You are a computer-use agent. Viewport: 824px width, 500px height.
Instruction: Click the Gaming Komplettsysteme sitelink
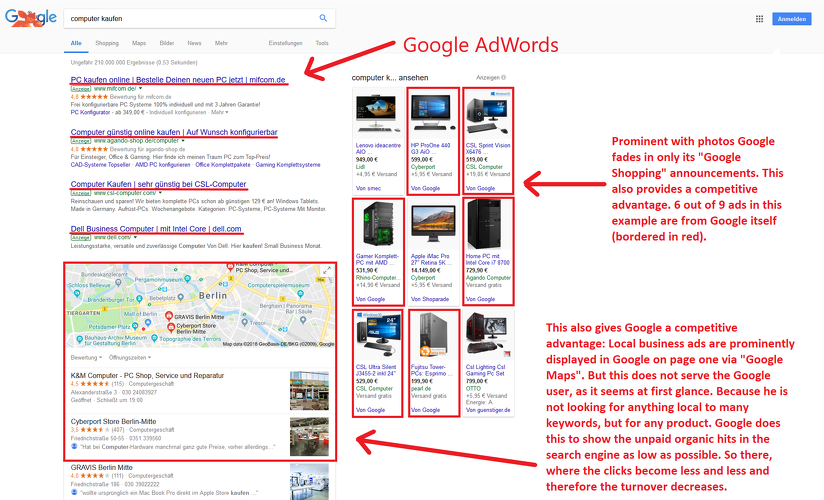click(x=287, y=165)
